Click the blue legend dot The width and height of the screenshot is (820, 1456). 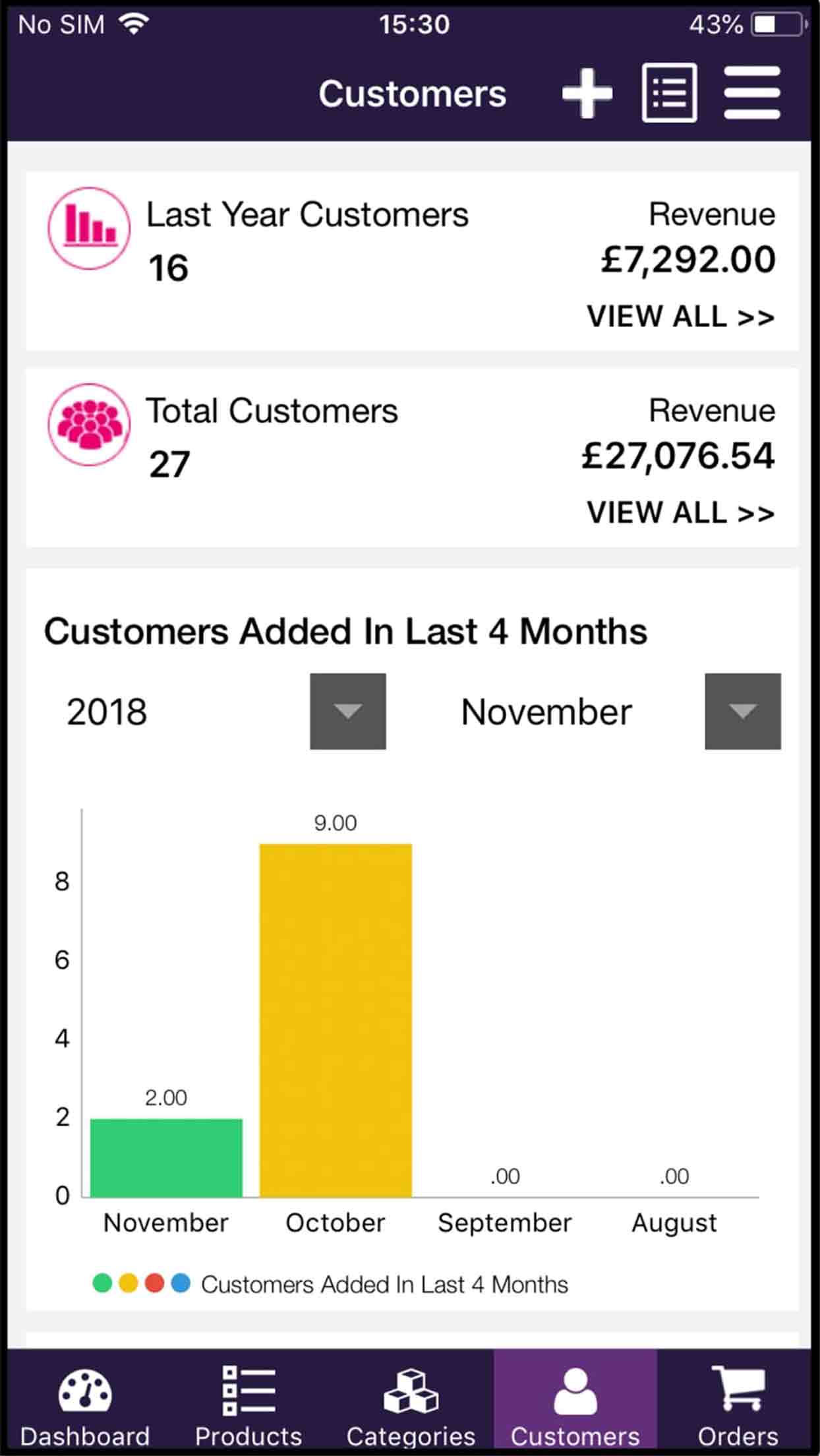[181, 1283]
